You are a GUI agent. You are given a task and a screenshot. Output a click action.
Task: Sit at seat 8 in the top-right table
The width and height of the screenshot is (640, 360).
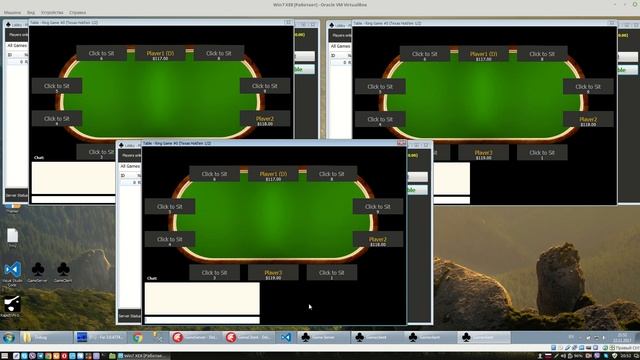[542, 55]
